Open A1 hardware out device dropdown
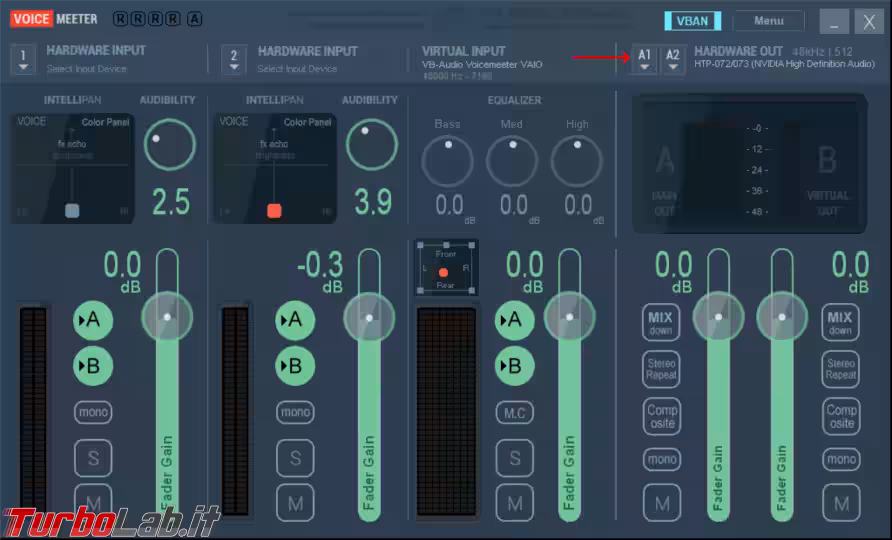The height and width of the screenshot is (540, 892). 644,59
